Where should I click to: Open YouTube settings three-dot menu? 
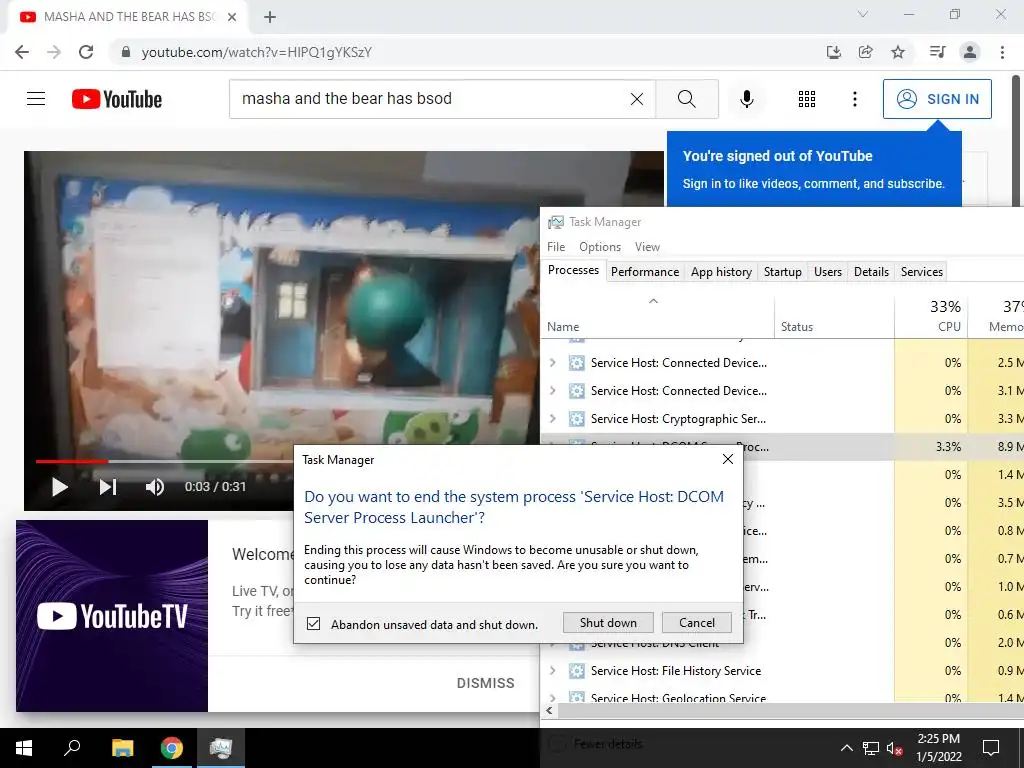point(854,99)
